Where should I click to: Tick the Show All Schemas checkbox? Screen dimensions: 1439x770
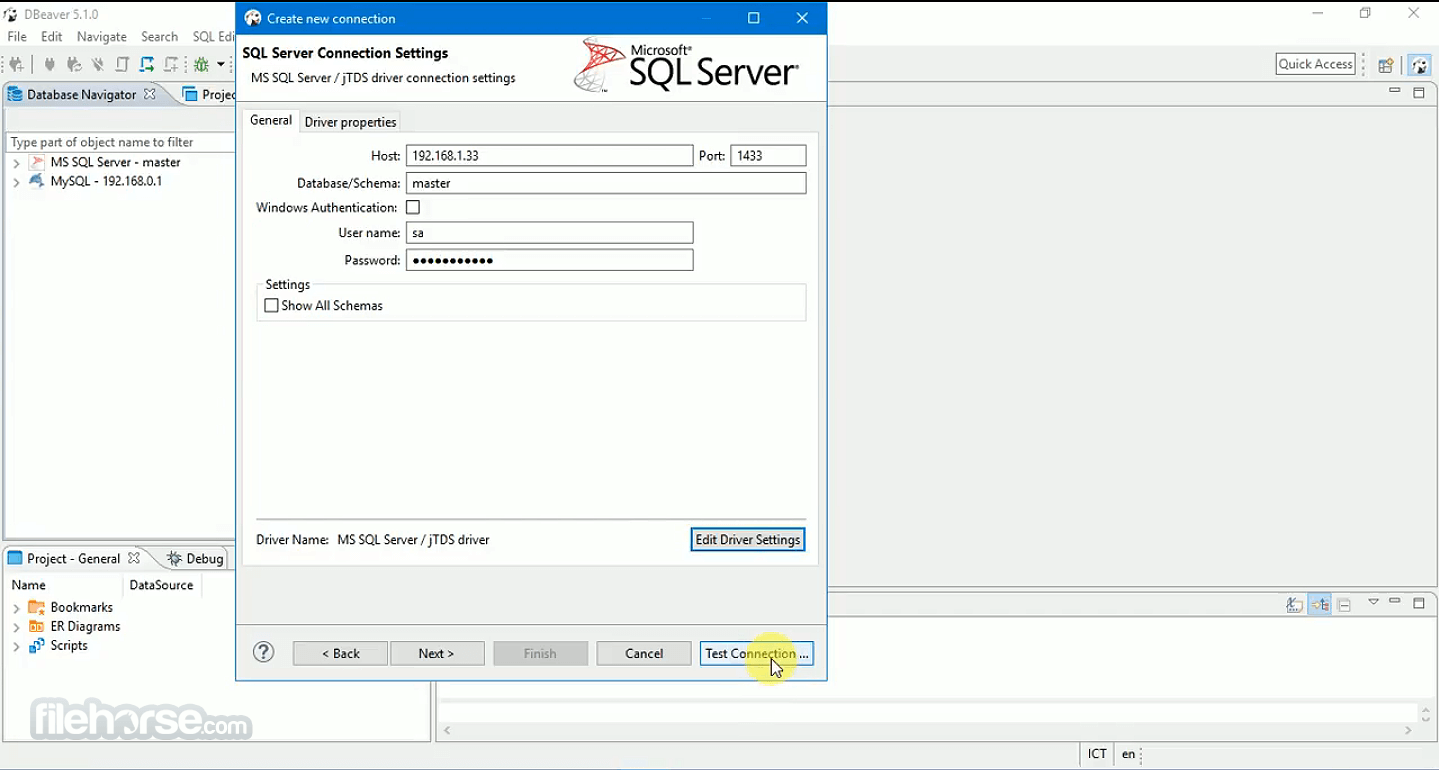(271, 306)
